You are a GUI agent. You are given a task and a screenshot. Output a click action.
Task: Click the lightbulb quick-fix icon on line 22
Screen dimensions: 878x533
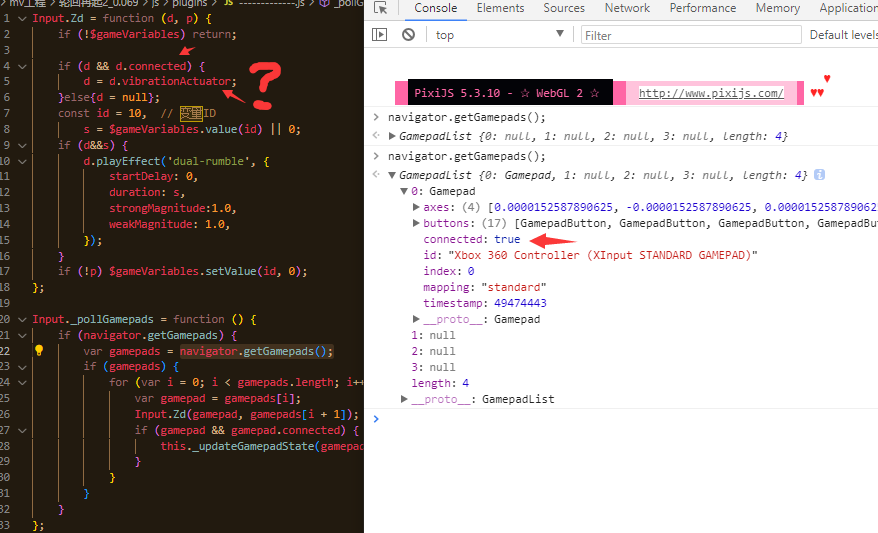(x=39, y=350)
